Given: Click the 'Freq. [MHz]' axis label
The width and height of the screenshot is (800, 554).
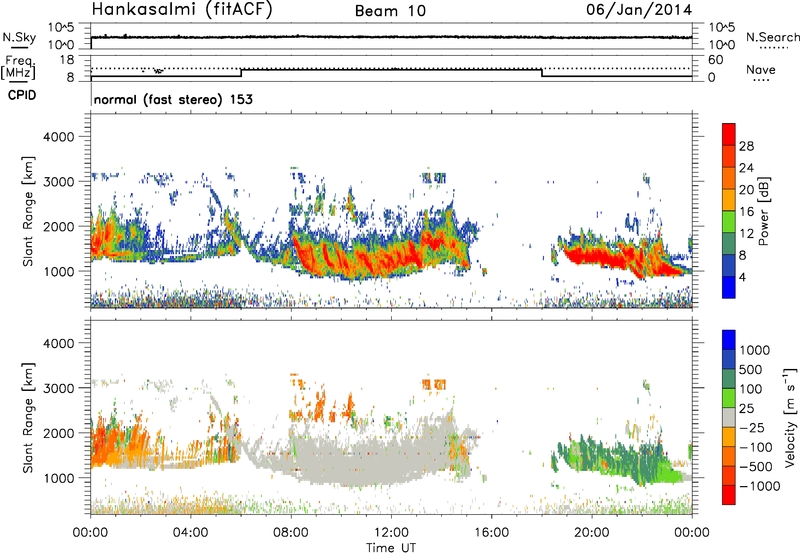Looking at the screenshot, I should (x=18, y=67).
